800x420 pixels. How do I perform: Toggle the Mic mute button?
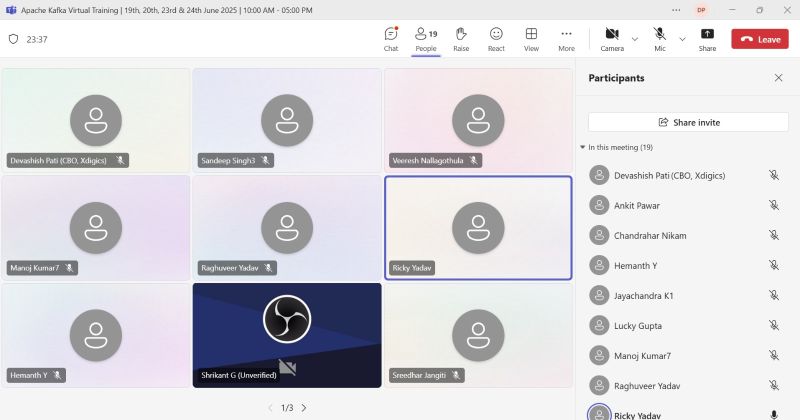click(x=660, y=38)
